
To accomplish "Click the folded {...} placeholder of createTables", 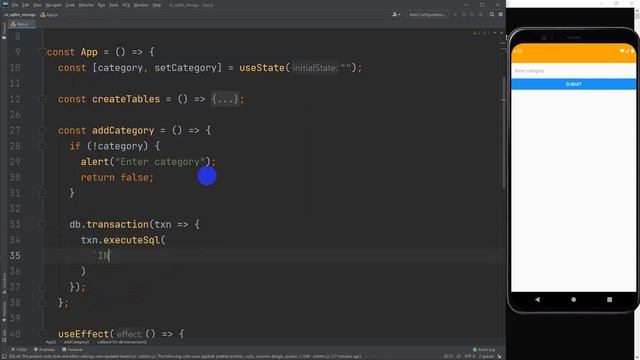I will [224, 99].
